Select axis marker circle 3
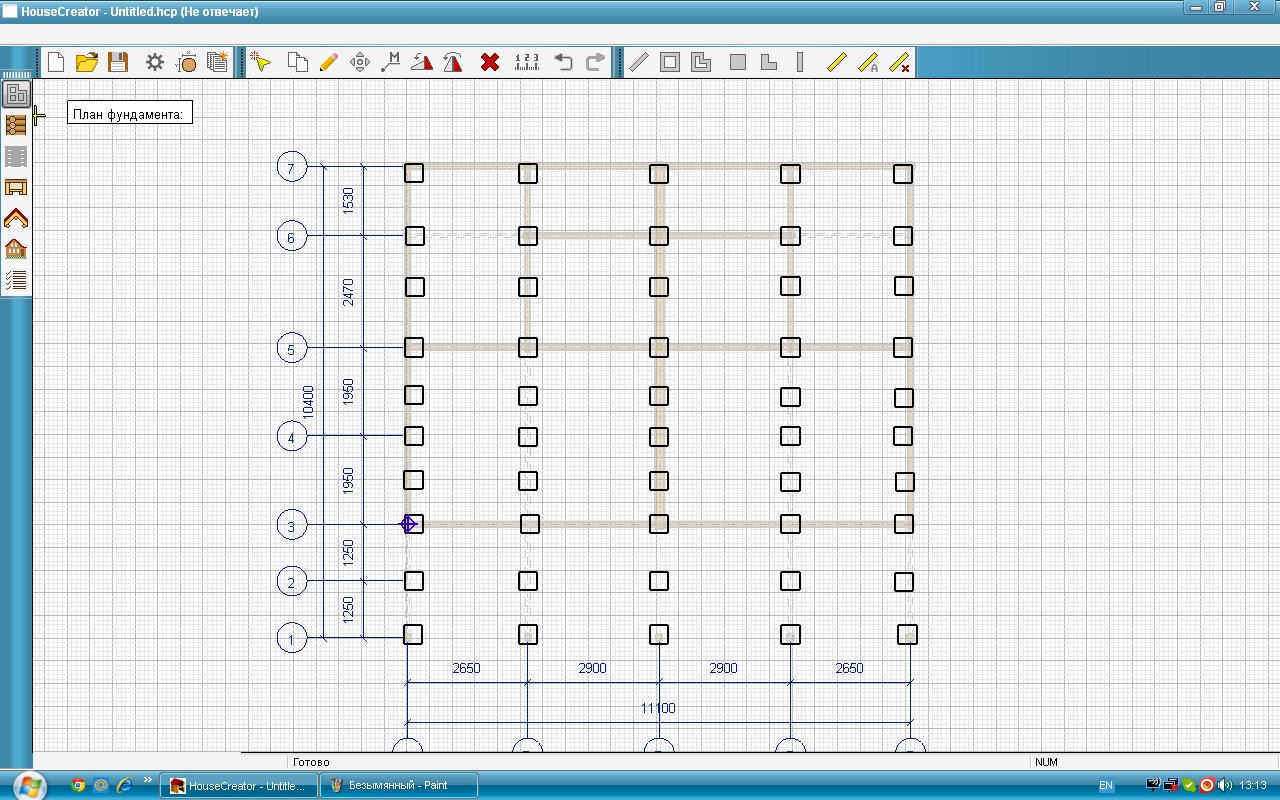This screenshot has width=1280, height=800. click(x=291, y=525)
